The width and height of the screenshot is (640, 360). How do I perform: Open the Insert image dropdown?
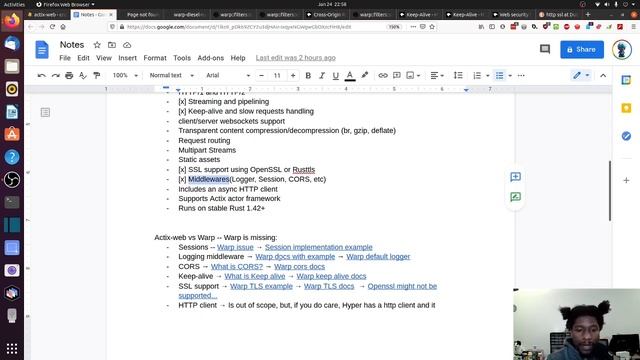coord(413,76)
